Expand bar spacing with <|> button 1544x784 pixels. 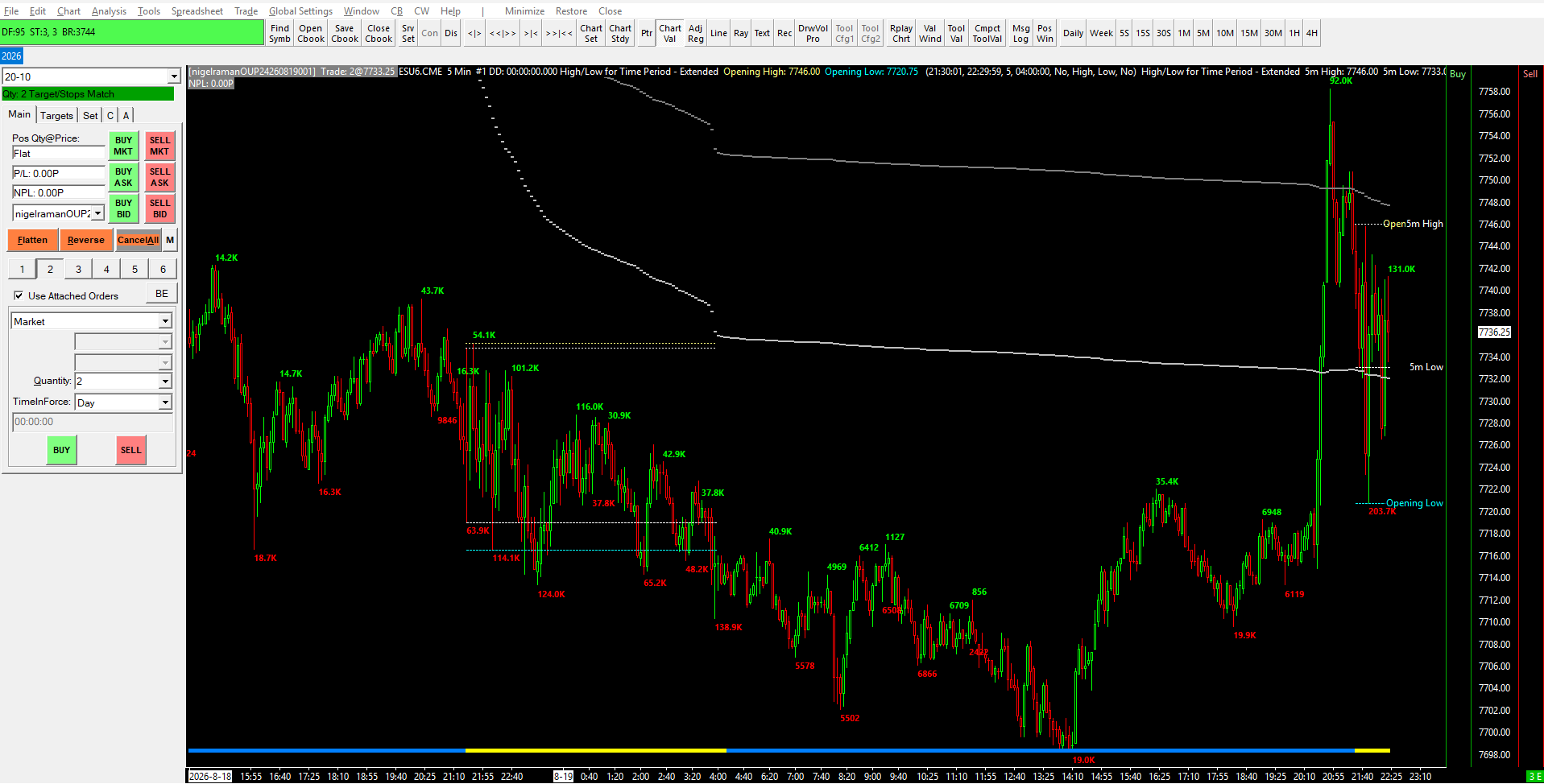tap(474, 33)
